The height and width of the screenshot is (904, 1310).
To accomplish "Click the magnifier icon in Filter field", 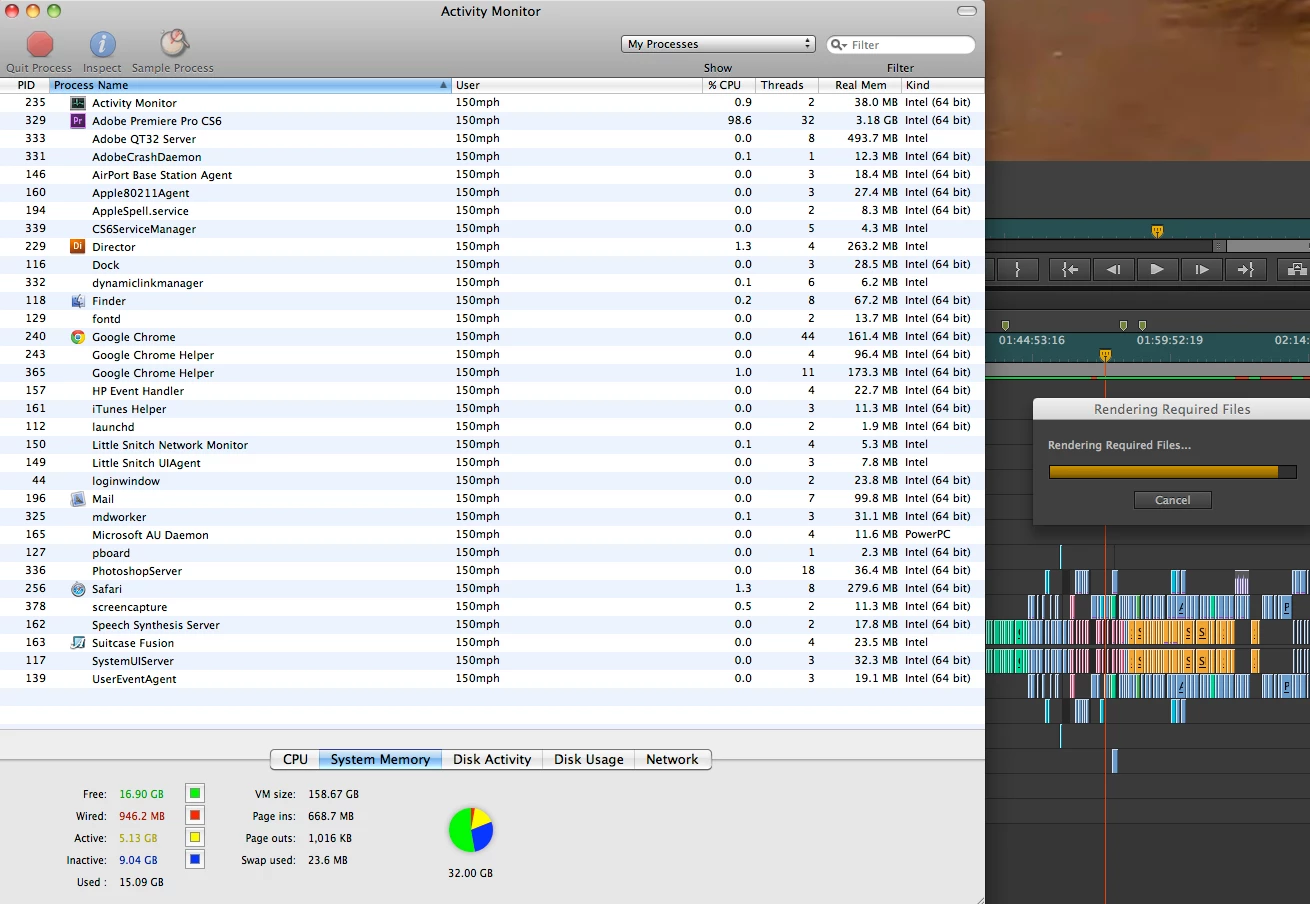I will tap(839, 45).
